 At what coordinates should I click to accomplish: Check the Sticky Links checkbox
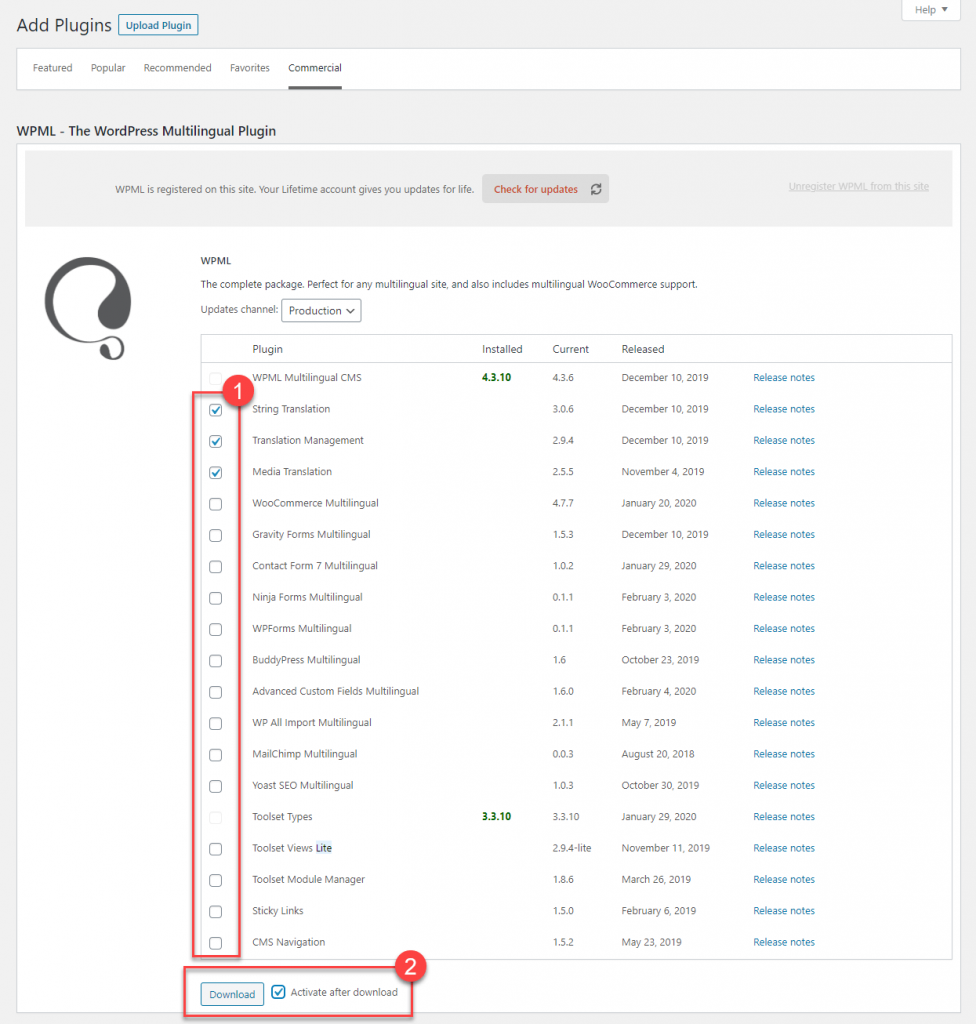click(x=216, y=911)
